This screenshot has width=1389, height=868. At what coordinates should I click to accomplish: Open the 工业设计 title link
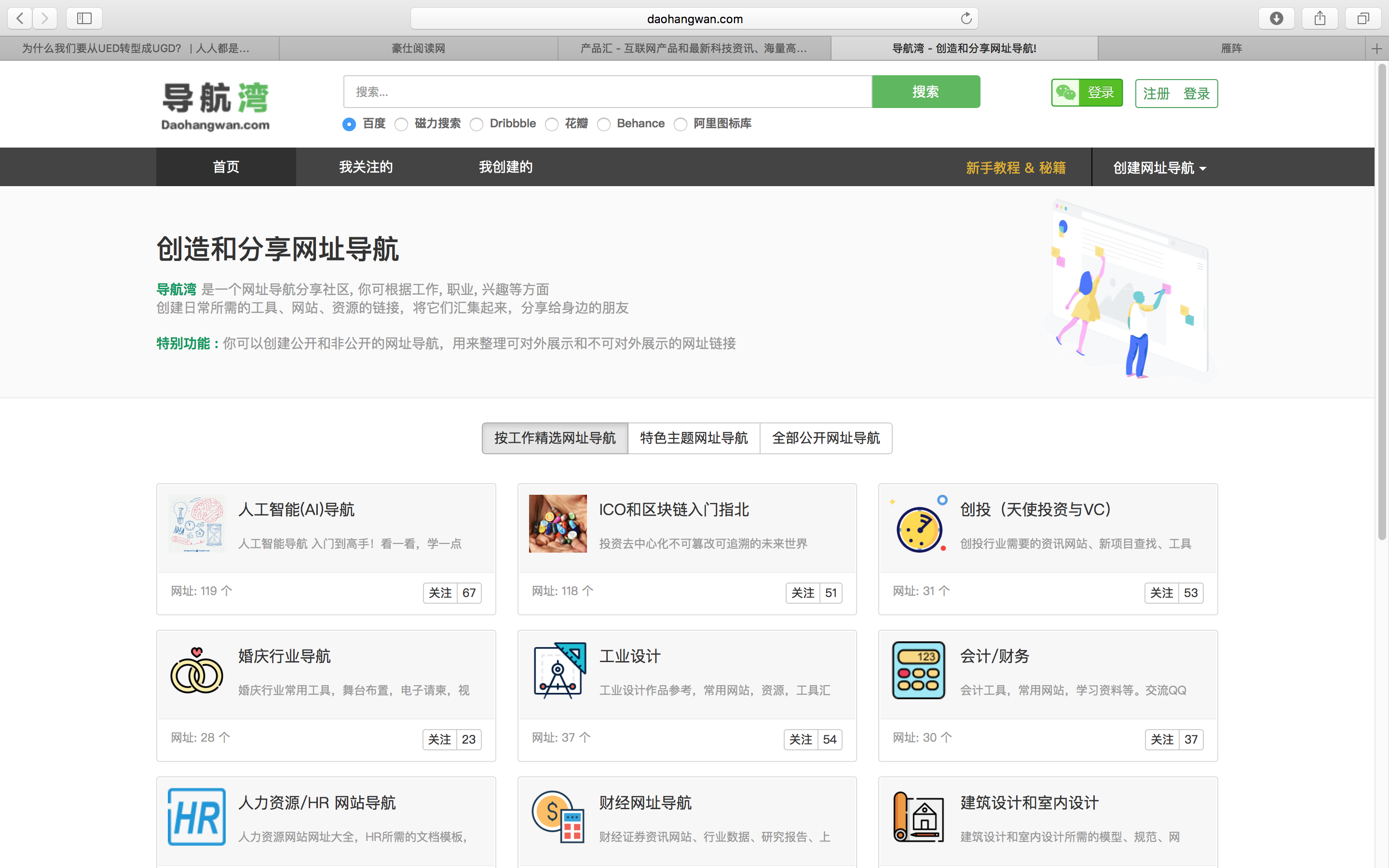(630, 656)
